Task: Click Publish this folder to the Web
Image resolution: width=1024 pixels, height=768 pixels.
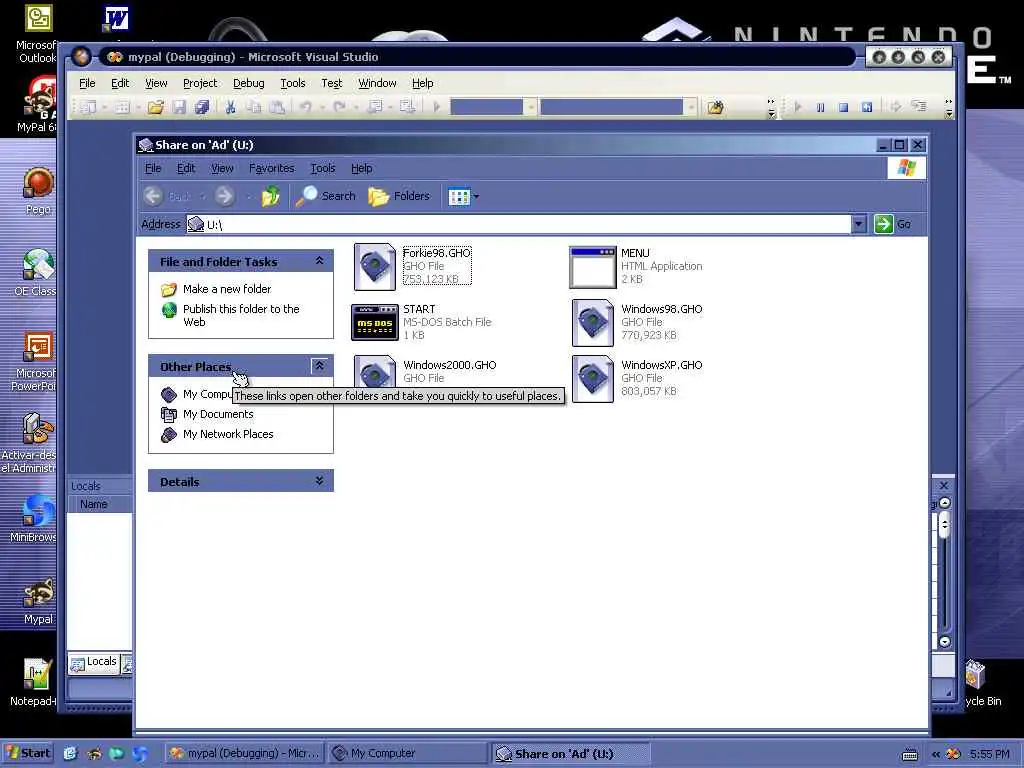Action: pyautogui.click(x=241, y=315)
